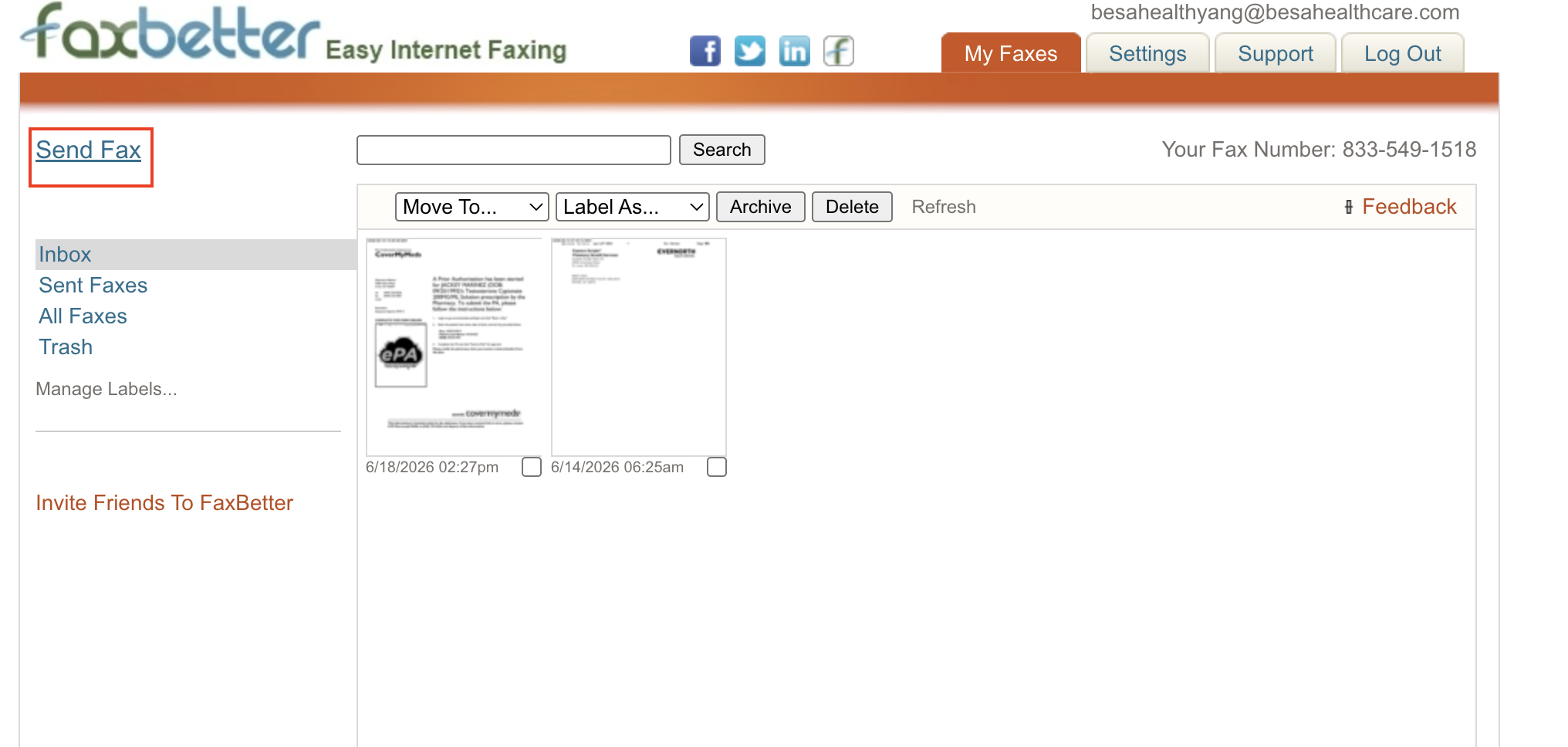1568x747 pixels.
Task: Click Manage Labels...
Action: [106, 389]
